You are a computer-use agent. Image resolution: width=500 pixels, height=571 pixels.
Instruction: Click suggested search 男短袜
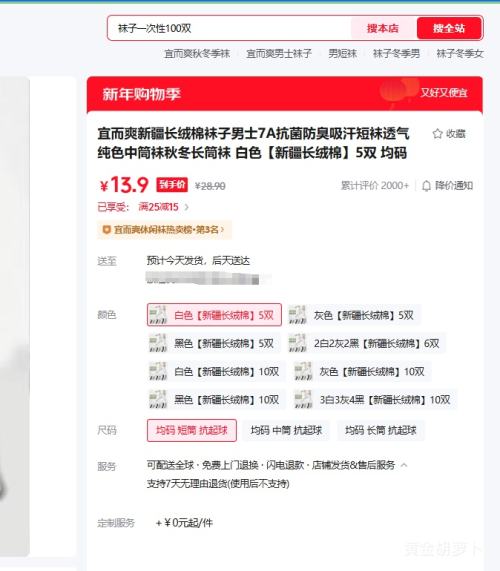[x=342, y=54]
